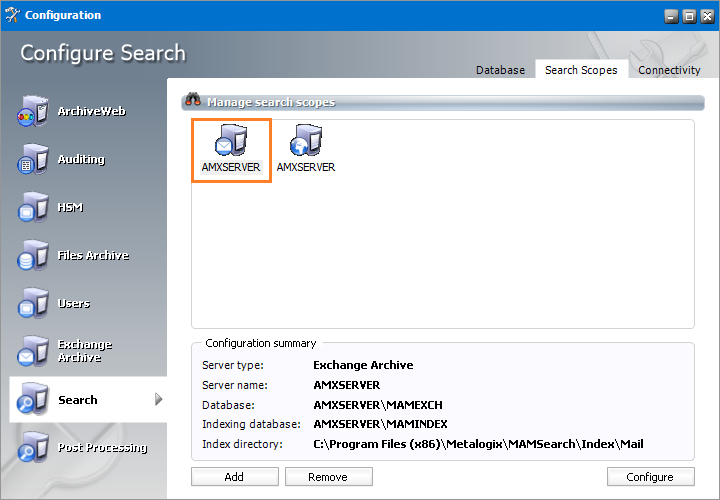
Task: Open the Post Processing icon
Action: click(33, 447)
